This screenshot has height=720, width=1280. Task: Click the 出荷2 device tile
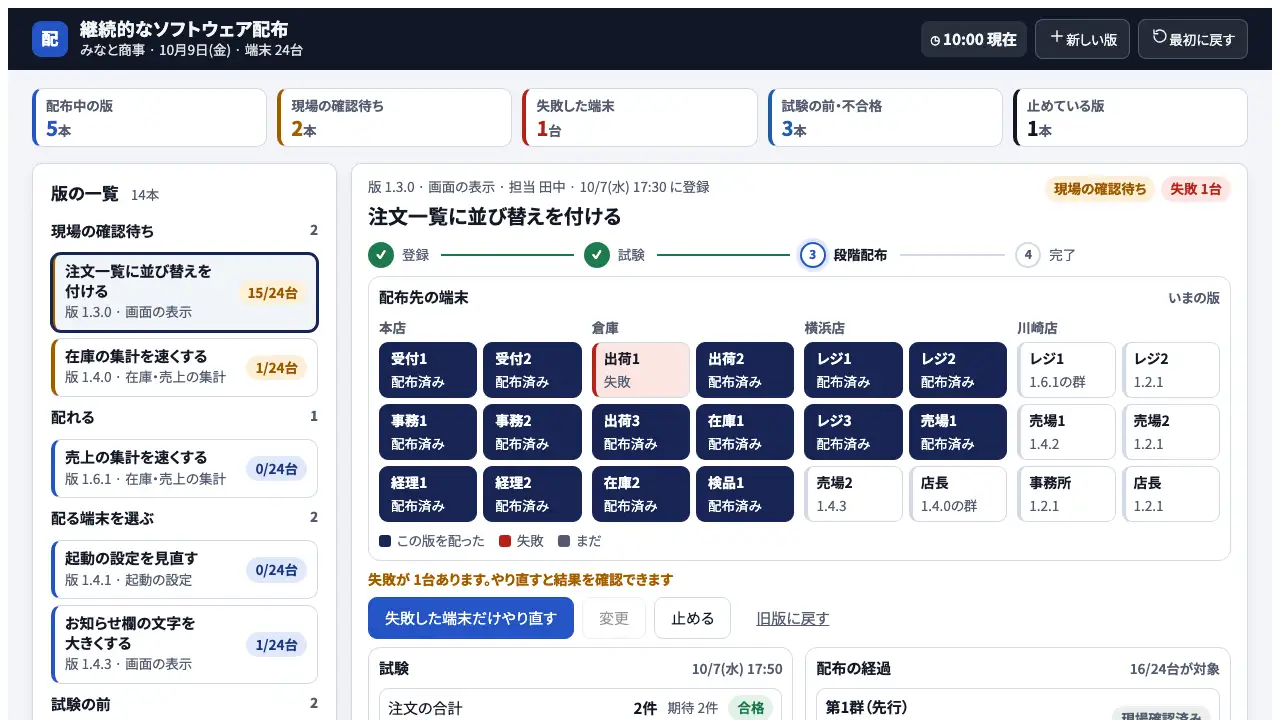click(745, 370)
